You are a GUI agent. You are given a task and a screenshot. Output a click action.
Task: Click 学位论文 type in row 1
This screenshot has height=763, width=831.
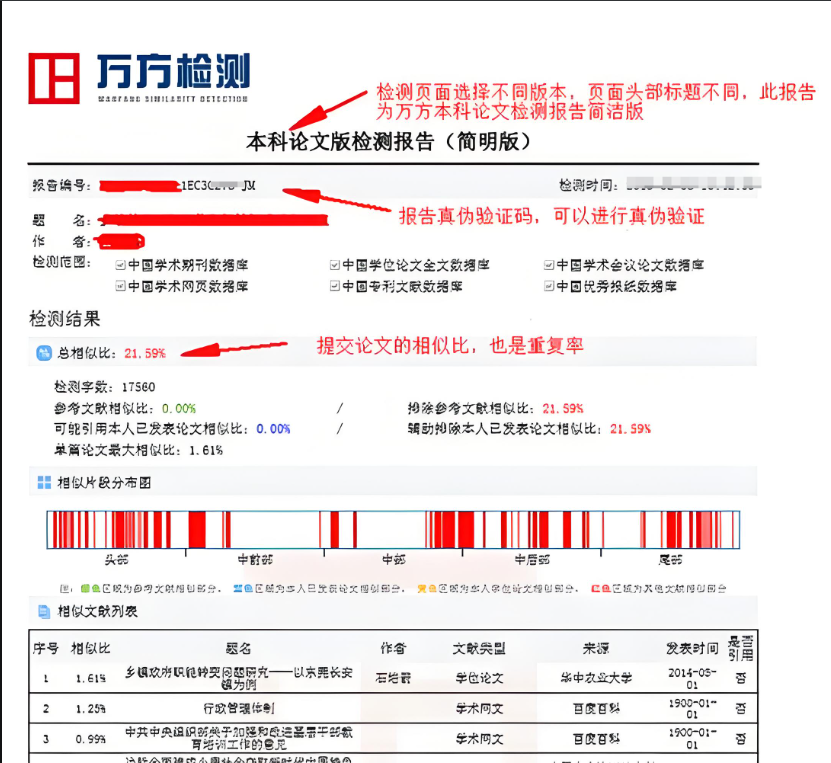[x=480, y=678]
